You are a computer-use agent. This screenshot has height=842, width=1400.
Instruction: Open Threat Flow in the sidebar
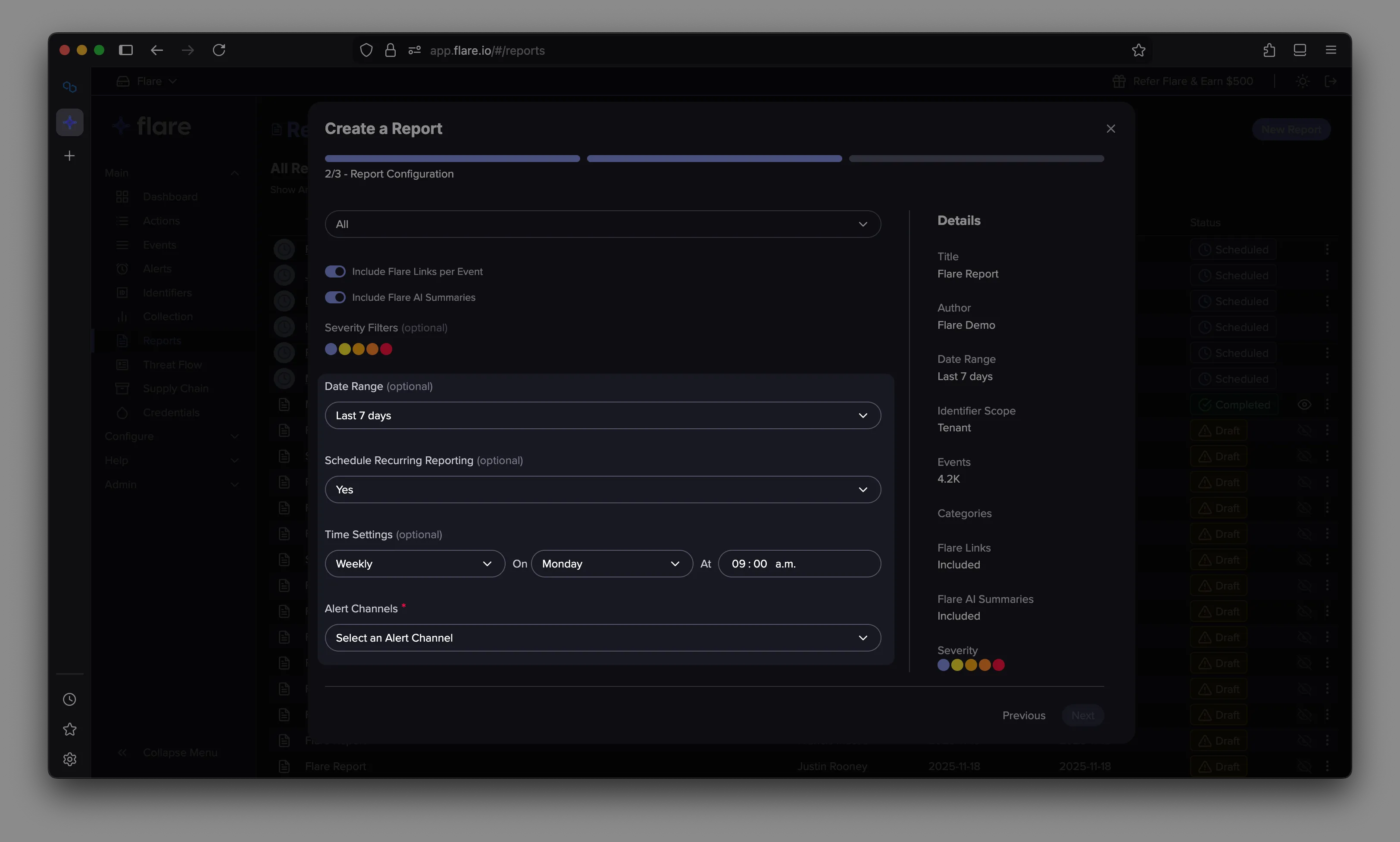pyautogui.click(x=172, y=365)
